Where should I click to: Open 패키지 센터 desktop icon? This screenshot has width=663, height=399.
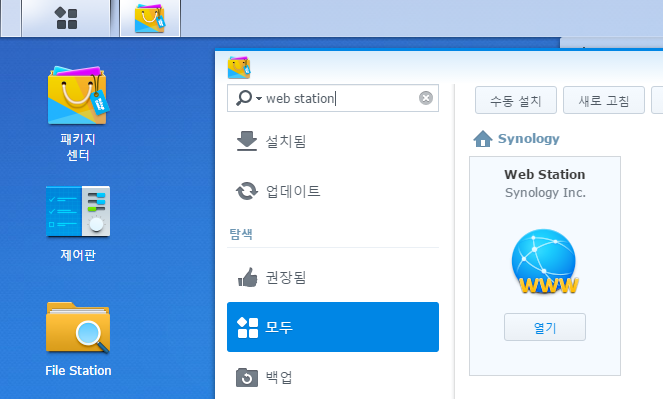pos(78,113)
